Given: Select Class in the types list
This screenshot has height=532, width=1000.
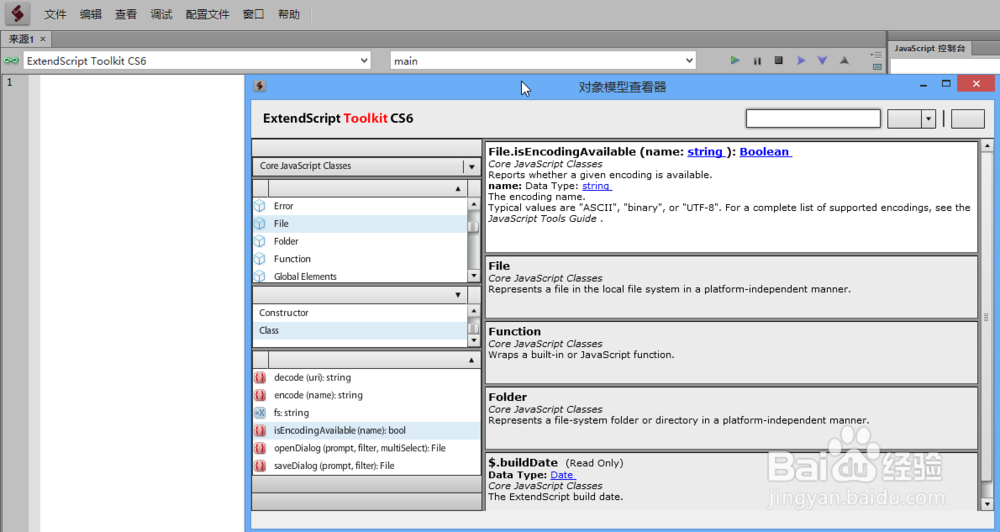Looking at the screenshot, I should (x=360, y=330).
